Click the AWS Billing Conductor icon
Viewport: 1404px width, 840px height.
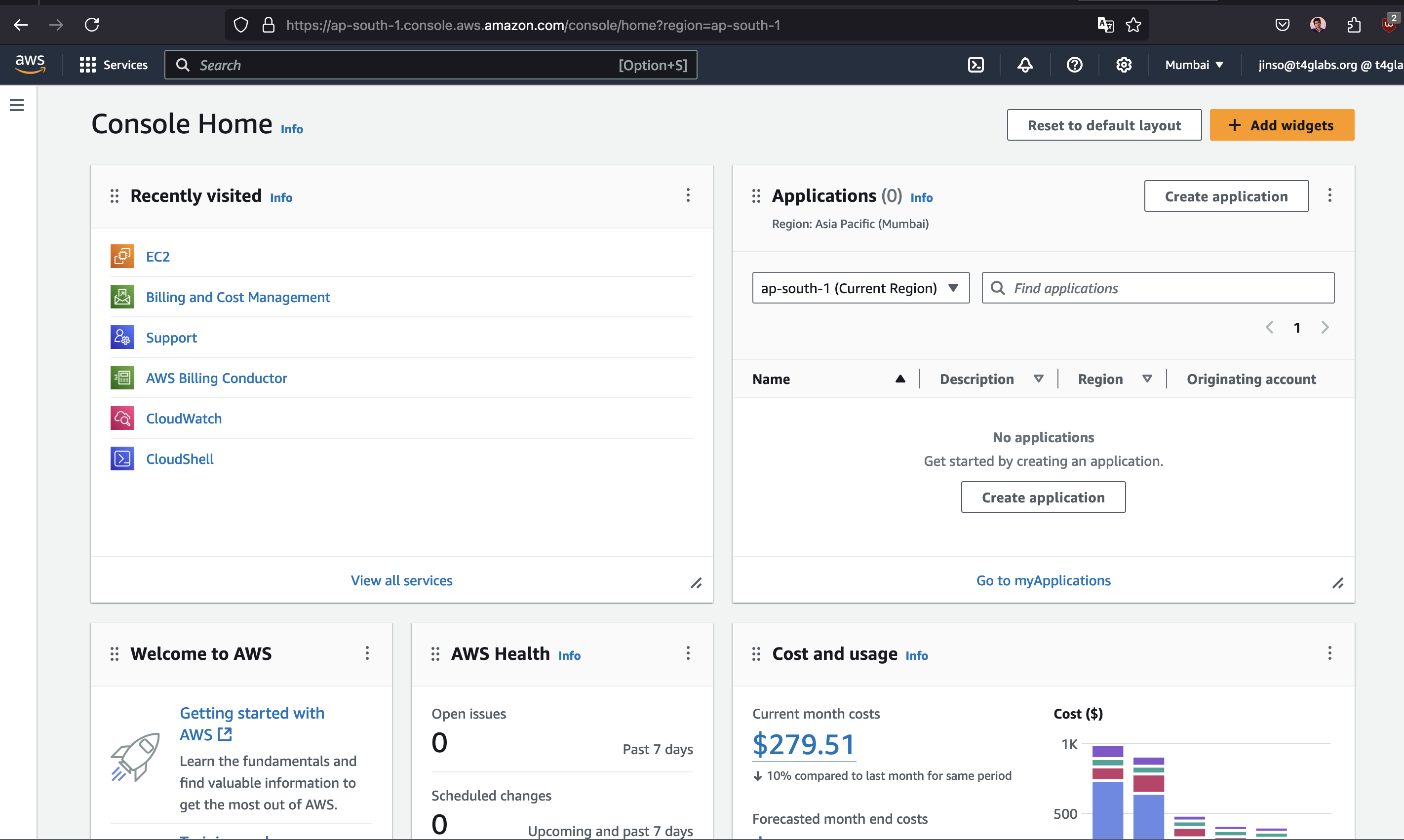122,378
